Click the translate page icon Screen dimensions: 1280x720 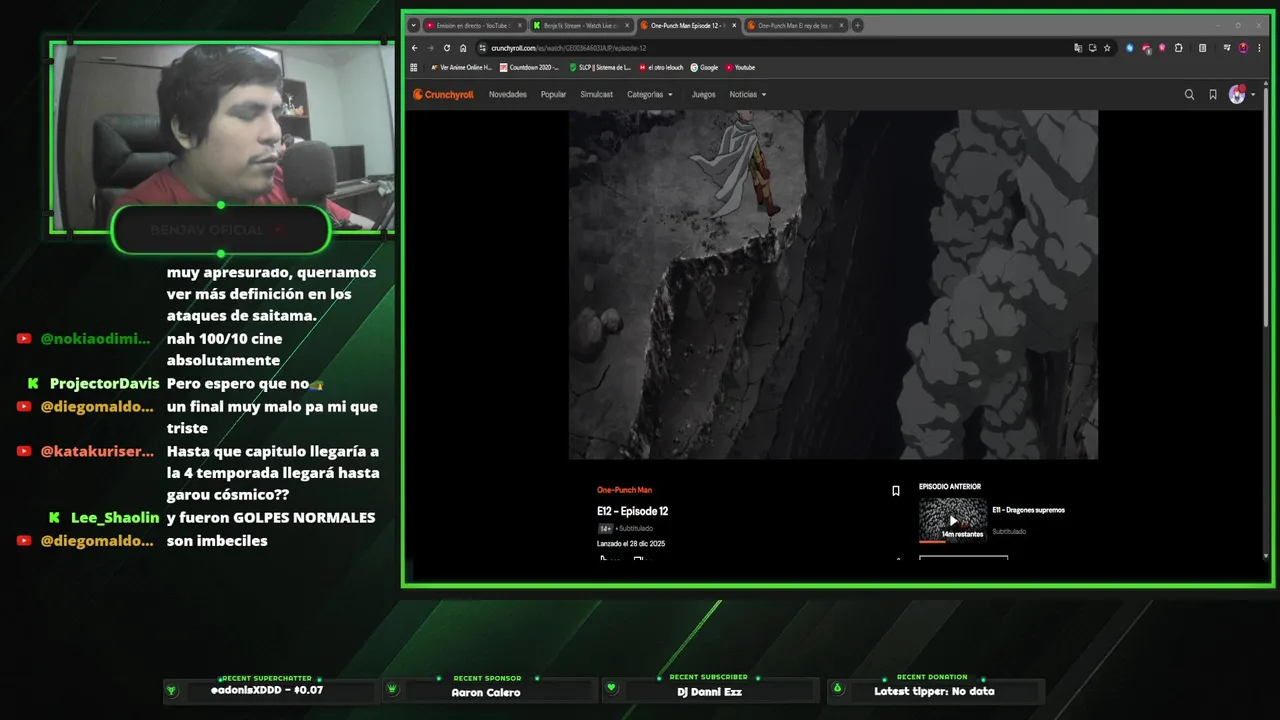pos(1078,48)
